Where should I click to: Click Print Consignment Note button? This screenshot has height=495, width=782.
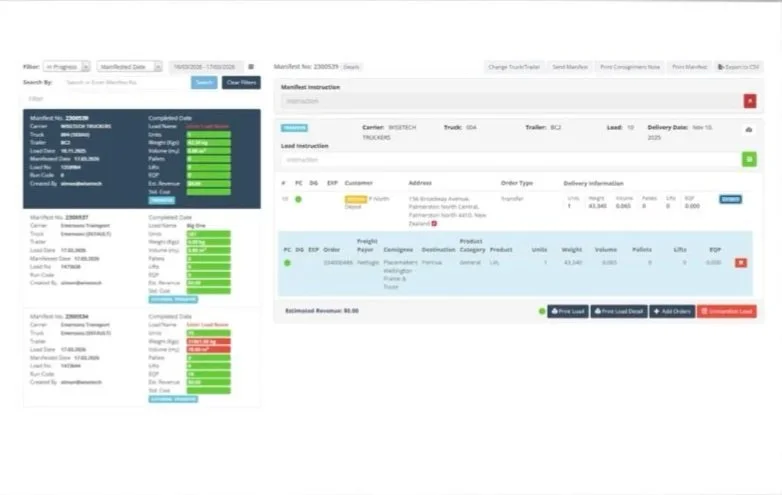click(630, 67)
